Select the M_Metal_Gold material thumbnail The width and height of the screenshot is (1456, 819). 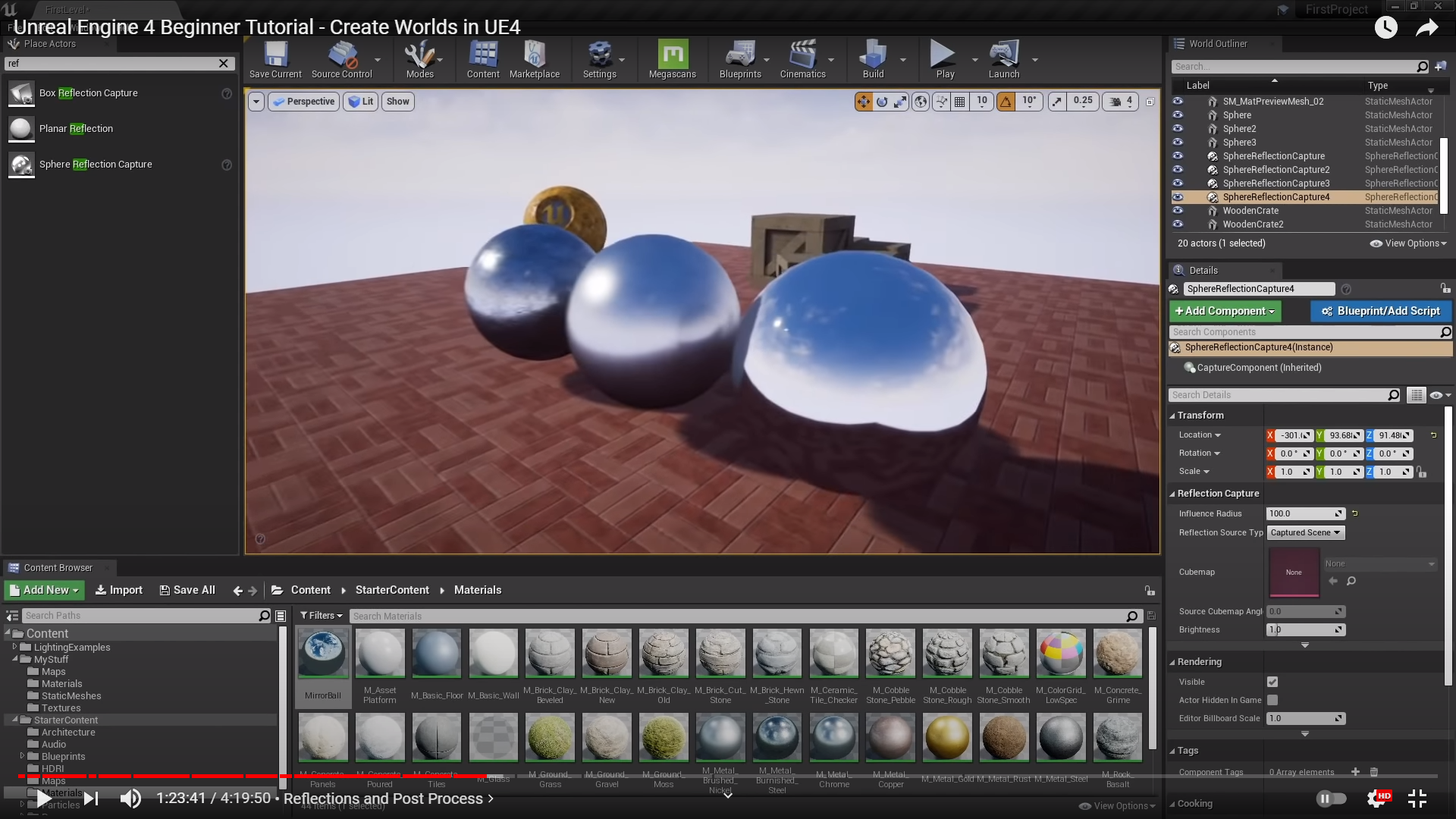(x=947, y=737)
